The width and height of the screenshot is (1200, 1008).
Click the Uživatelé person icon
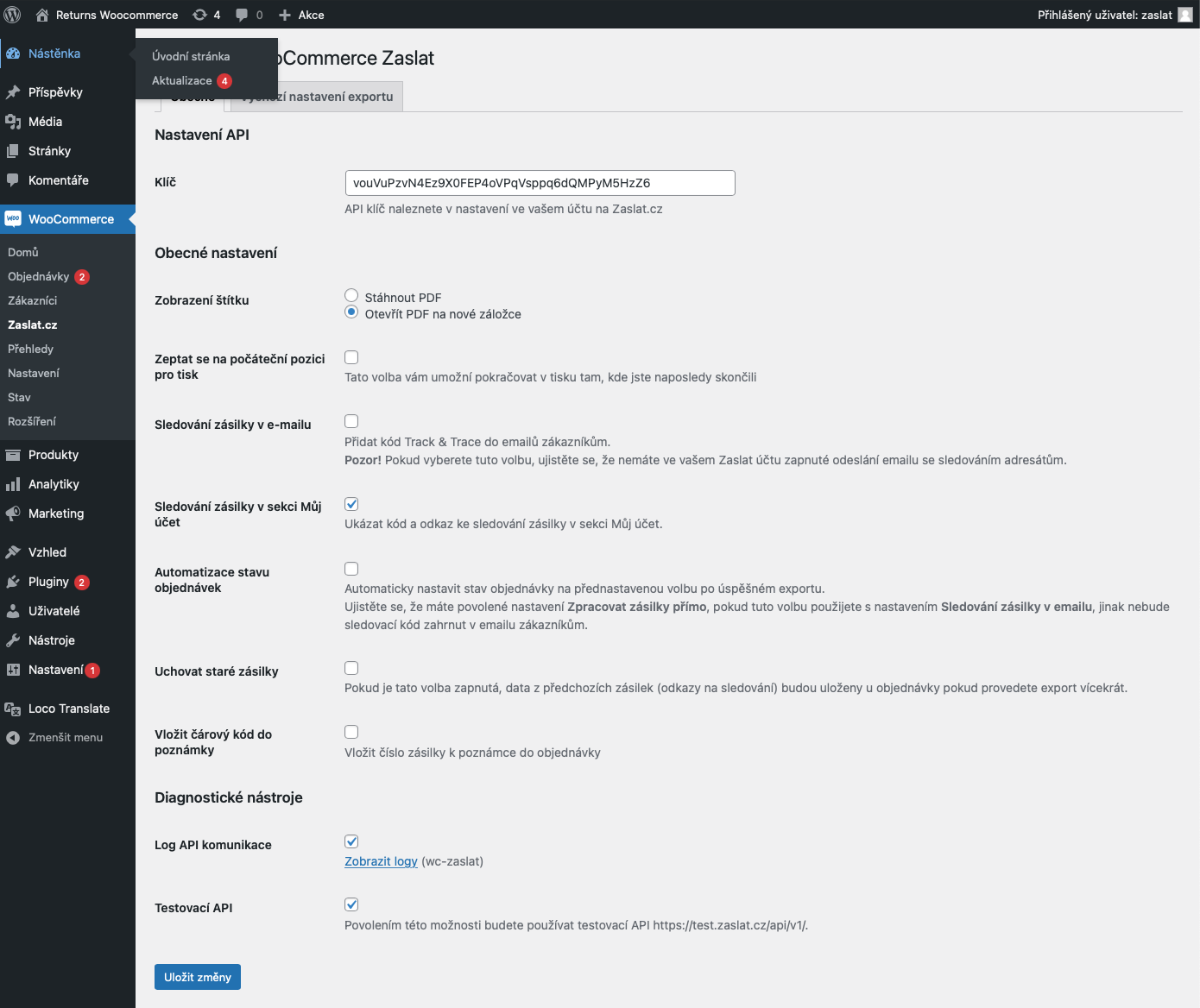pyautogui.click(x=13, y=611)
